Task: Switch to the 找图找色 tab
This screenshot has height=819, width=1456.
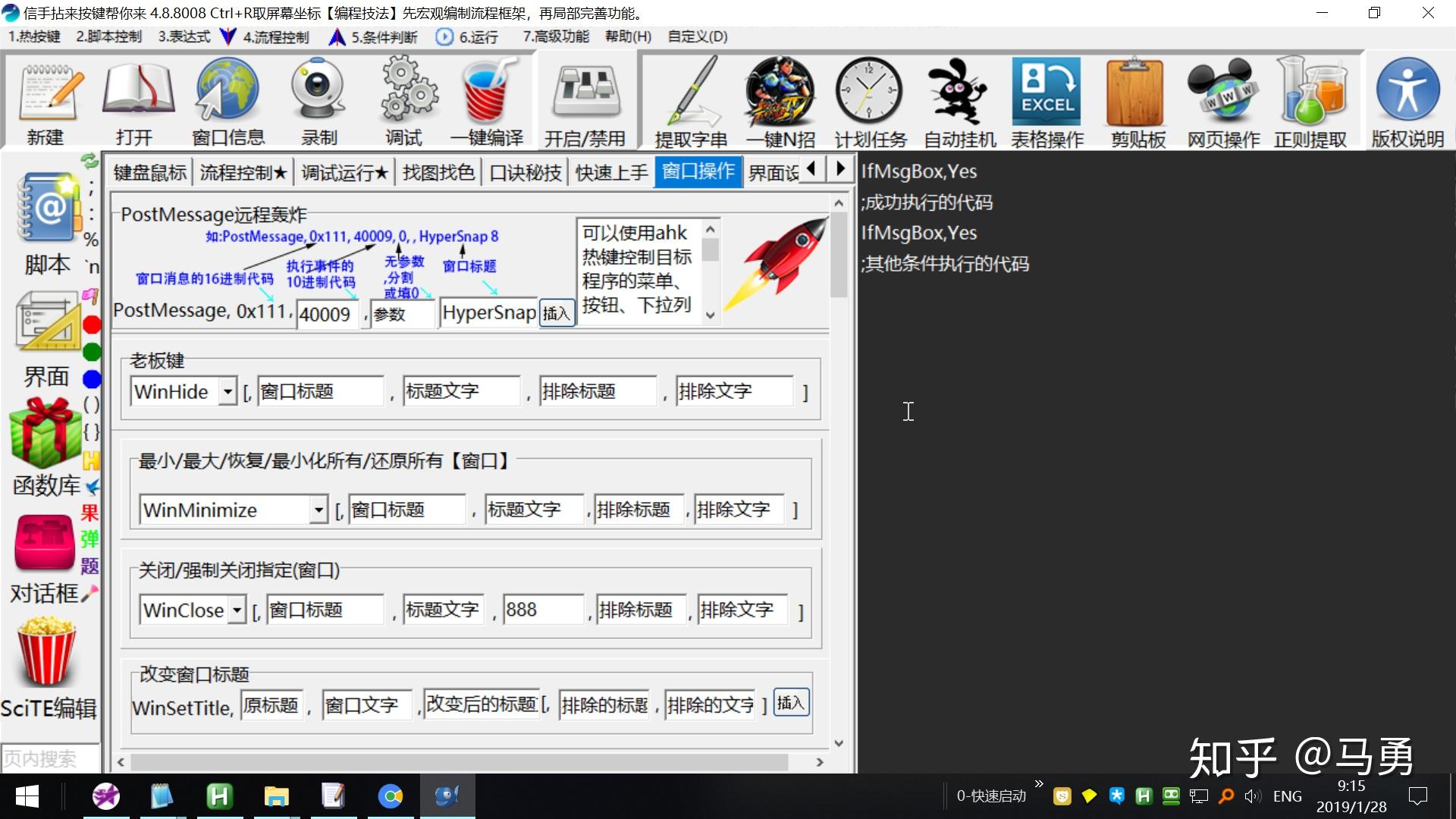Action: [x=438, y=171]
